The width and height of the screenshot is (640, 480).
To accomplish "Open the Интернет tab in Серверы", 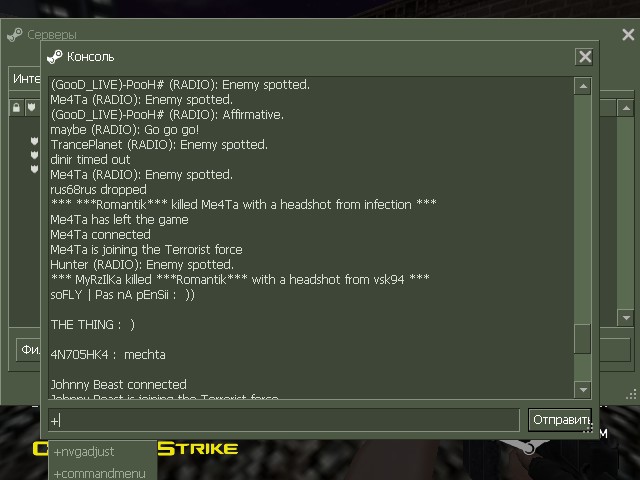I will click(x=26, y=78).
